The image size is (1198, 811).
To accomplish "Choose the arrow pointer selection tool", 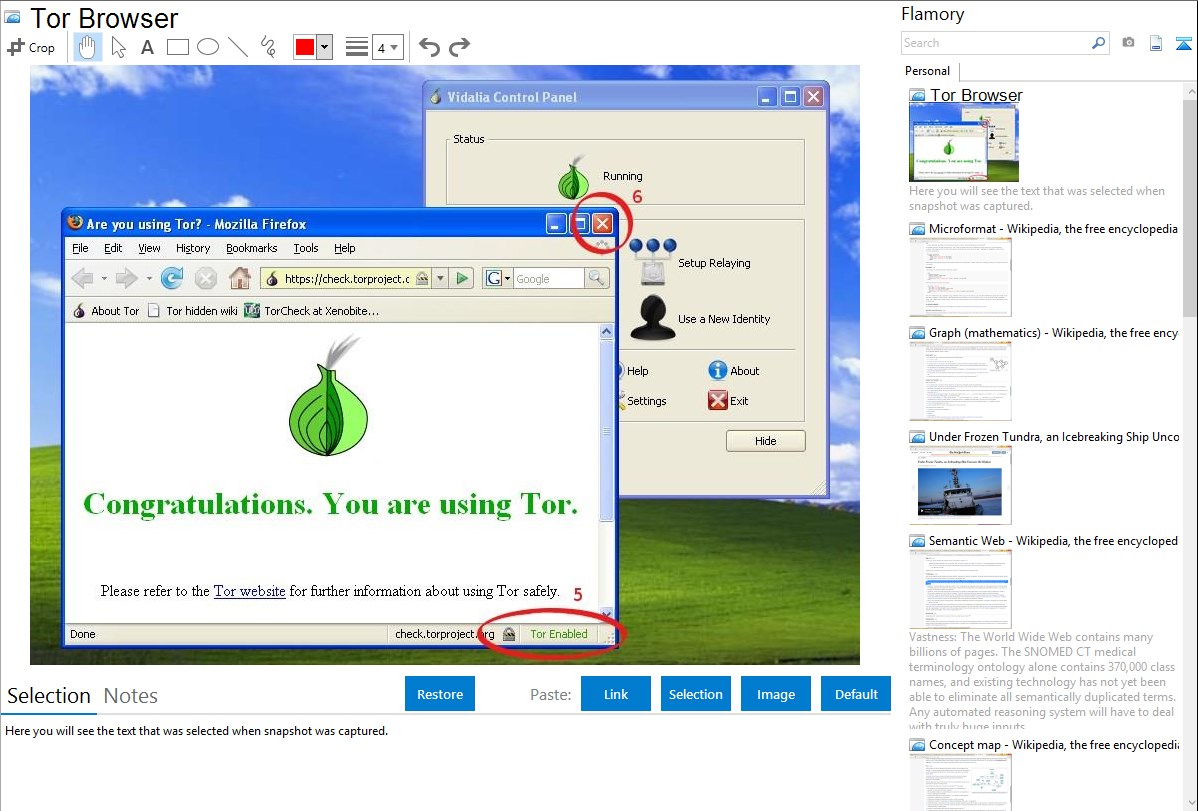I will [x=118, y=47].
